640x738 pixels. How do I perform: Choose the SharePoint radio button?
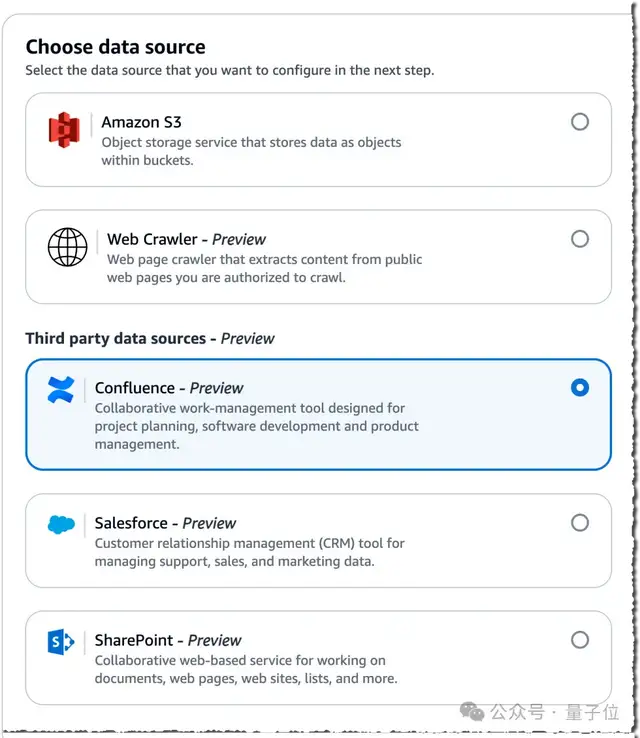click(580, 640)
